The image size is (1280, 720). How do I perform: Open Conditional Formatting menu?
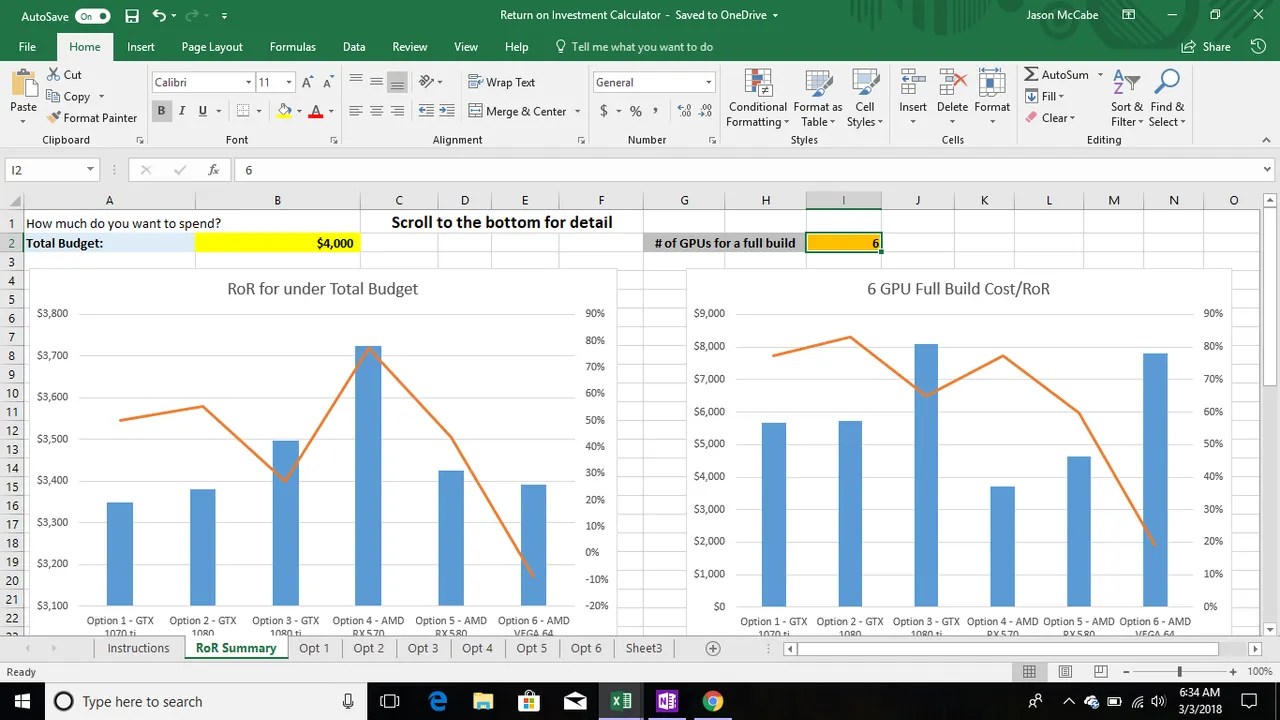click(x=758, y=98)
